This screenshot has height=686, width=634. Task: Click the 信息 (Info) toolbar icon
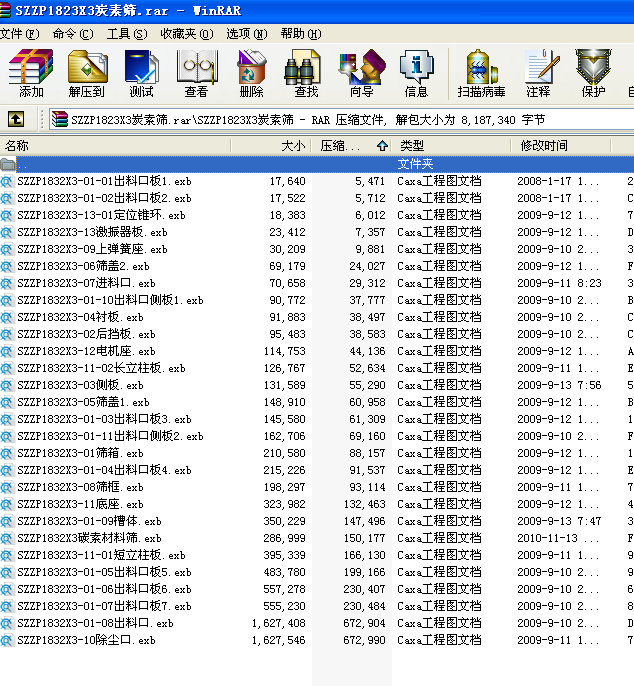point(416,66)
